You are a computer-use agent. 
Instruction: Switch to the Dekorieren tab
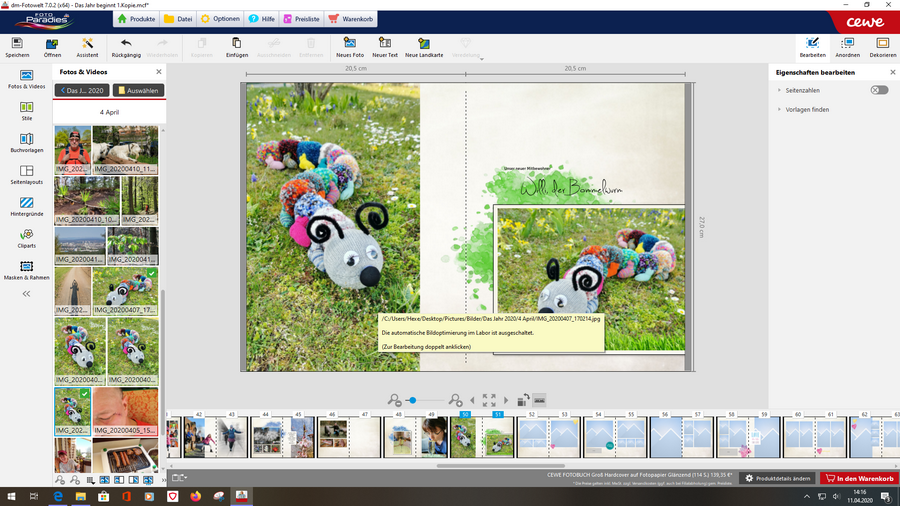(882, 47)
